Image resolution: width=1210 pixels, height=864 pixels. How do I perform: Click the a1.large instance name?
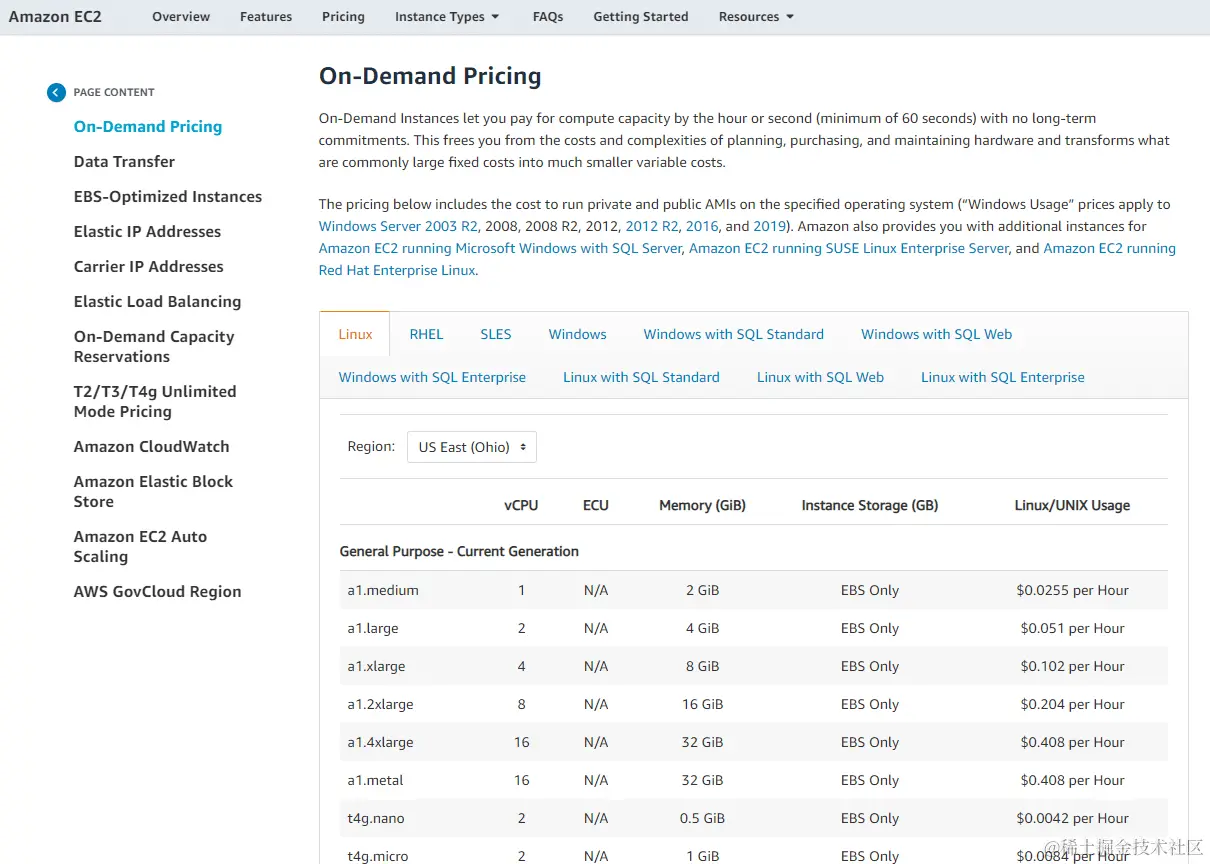point(373,628)
